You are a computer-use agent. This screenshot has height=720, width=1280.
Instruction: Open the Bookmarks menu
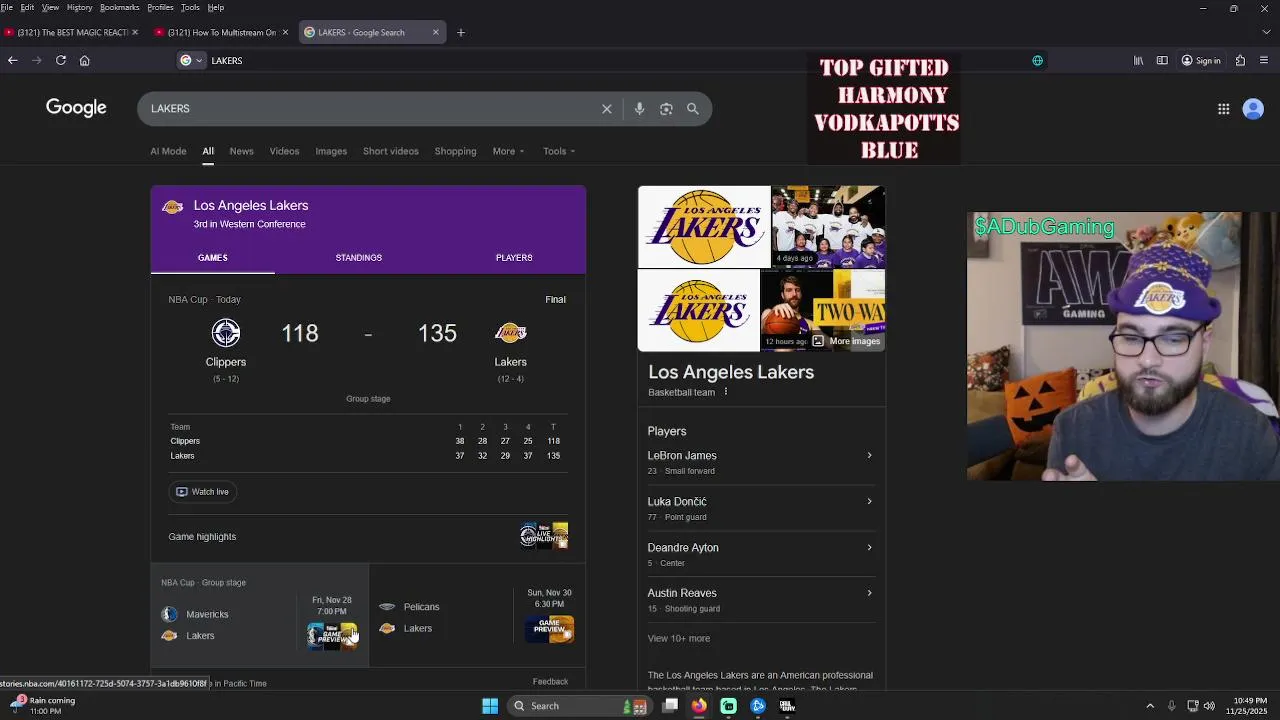119,7
